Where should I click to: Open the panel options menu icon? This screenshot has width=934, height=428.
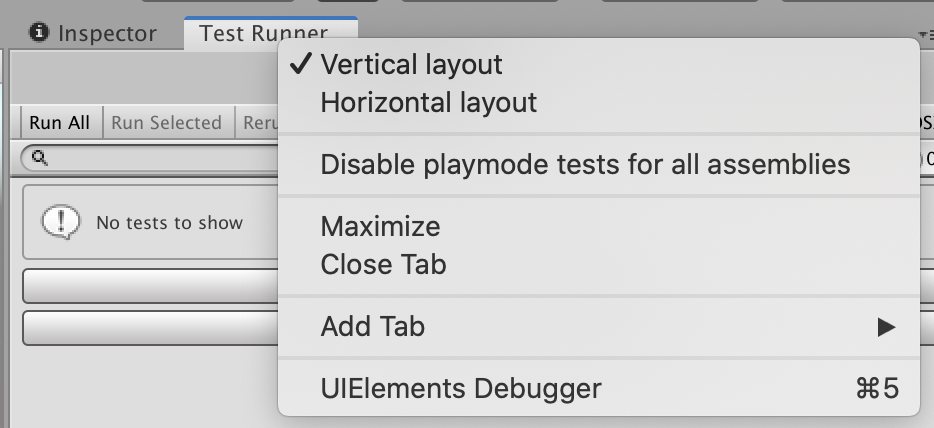924,34
